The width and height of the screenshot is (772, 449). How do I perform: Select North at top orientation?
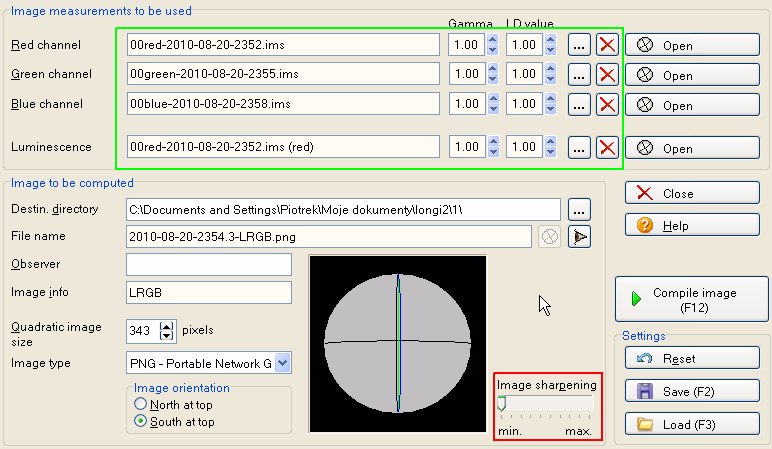point(141,404)
